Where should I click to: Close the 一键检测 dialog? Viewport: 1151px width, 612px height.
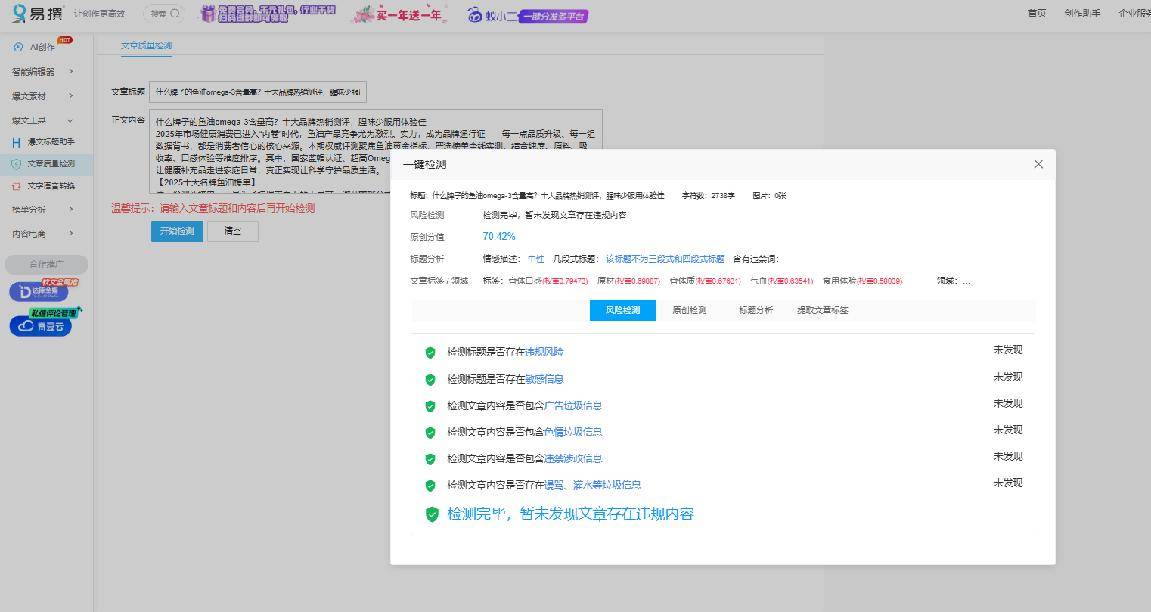(1038, 164)
